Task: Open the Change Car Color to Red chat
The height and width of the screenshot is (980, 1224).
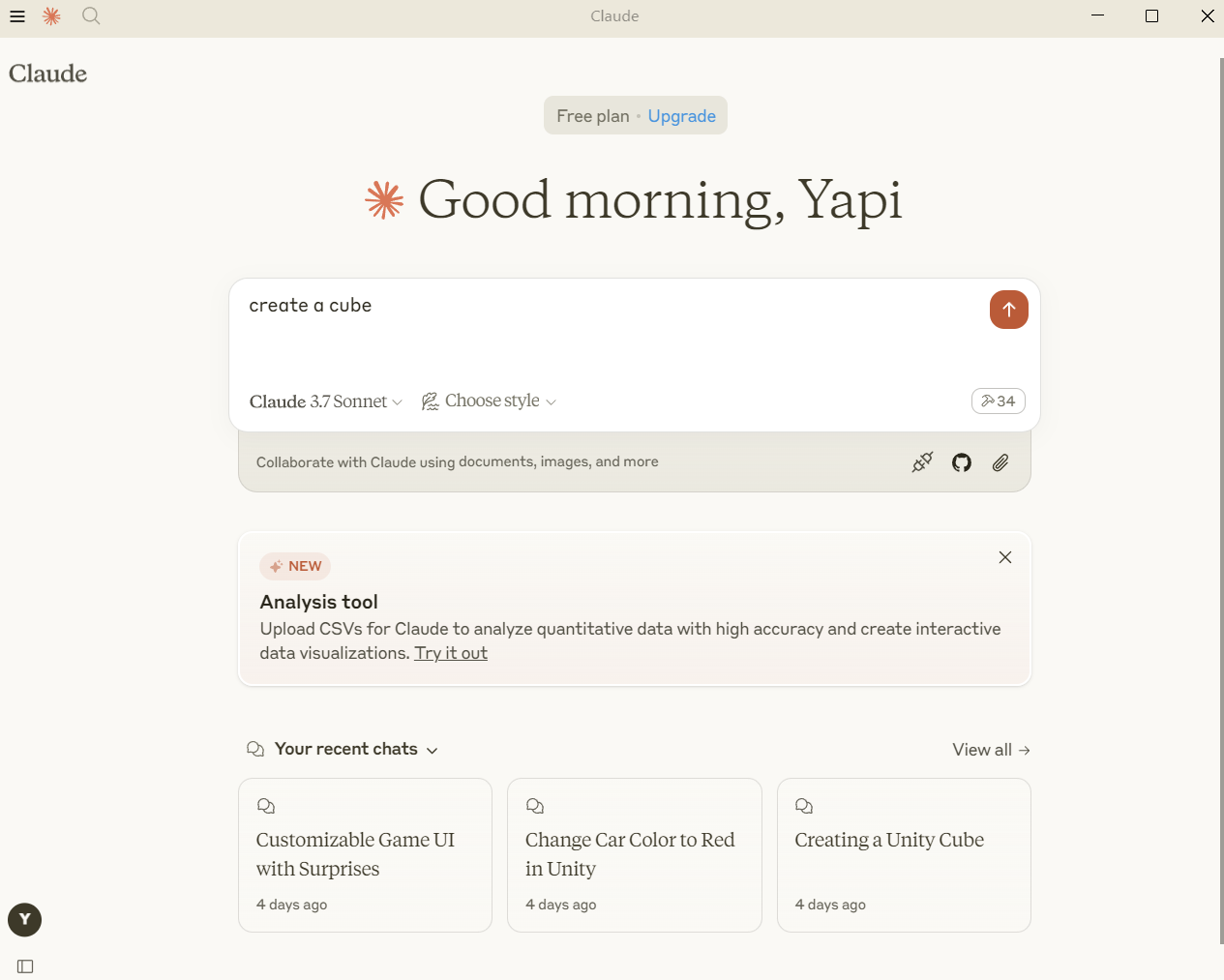Action: [x=634, y=855]
